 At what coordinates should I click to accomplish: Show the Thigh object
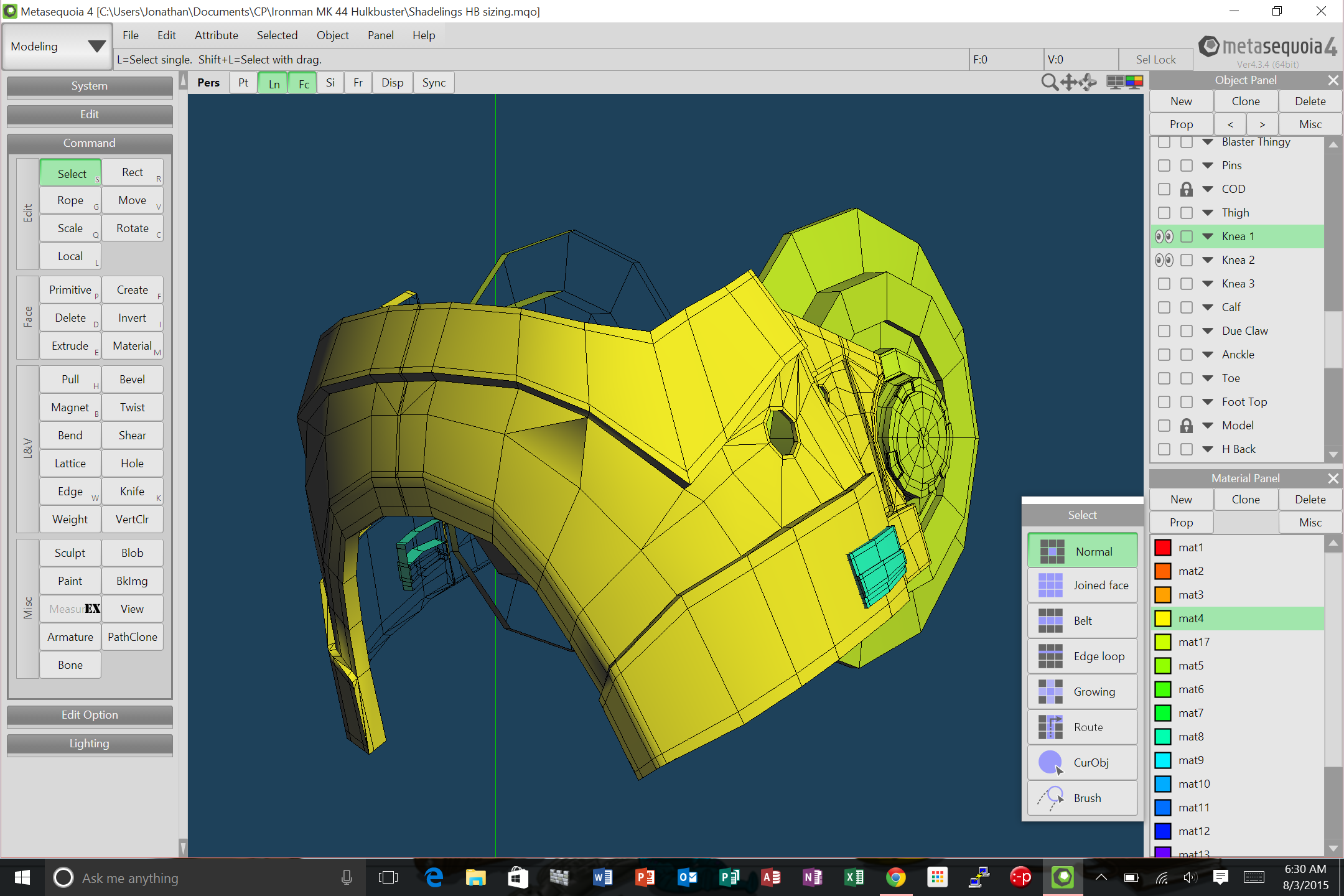(1164, 213)
